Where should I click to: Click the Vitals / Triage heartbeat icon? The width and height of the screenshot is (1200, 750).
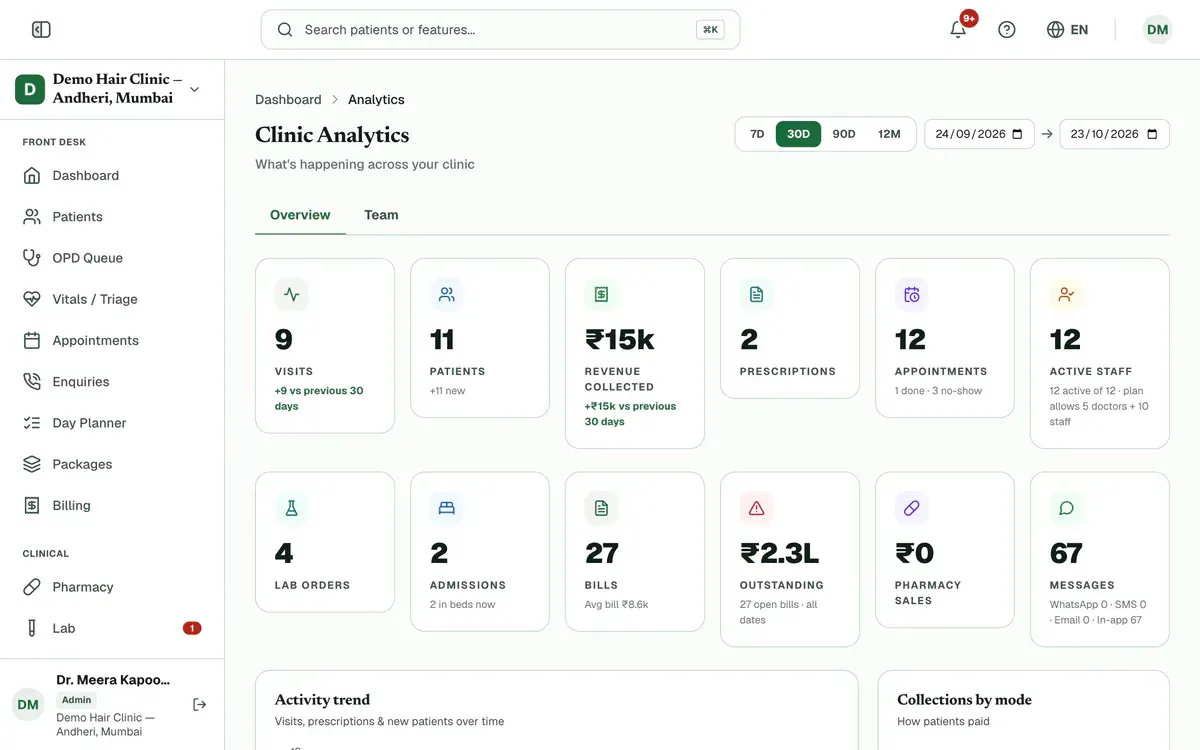click(x=32, y=299)
